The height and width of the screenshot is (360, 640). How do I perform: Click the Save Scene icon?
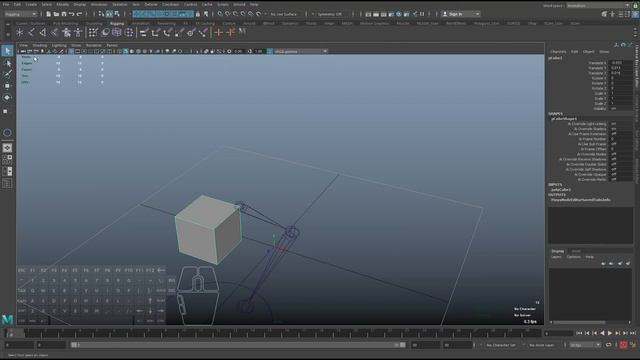tap(64, 14)
